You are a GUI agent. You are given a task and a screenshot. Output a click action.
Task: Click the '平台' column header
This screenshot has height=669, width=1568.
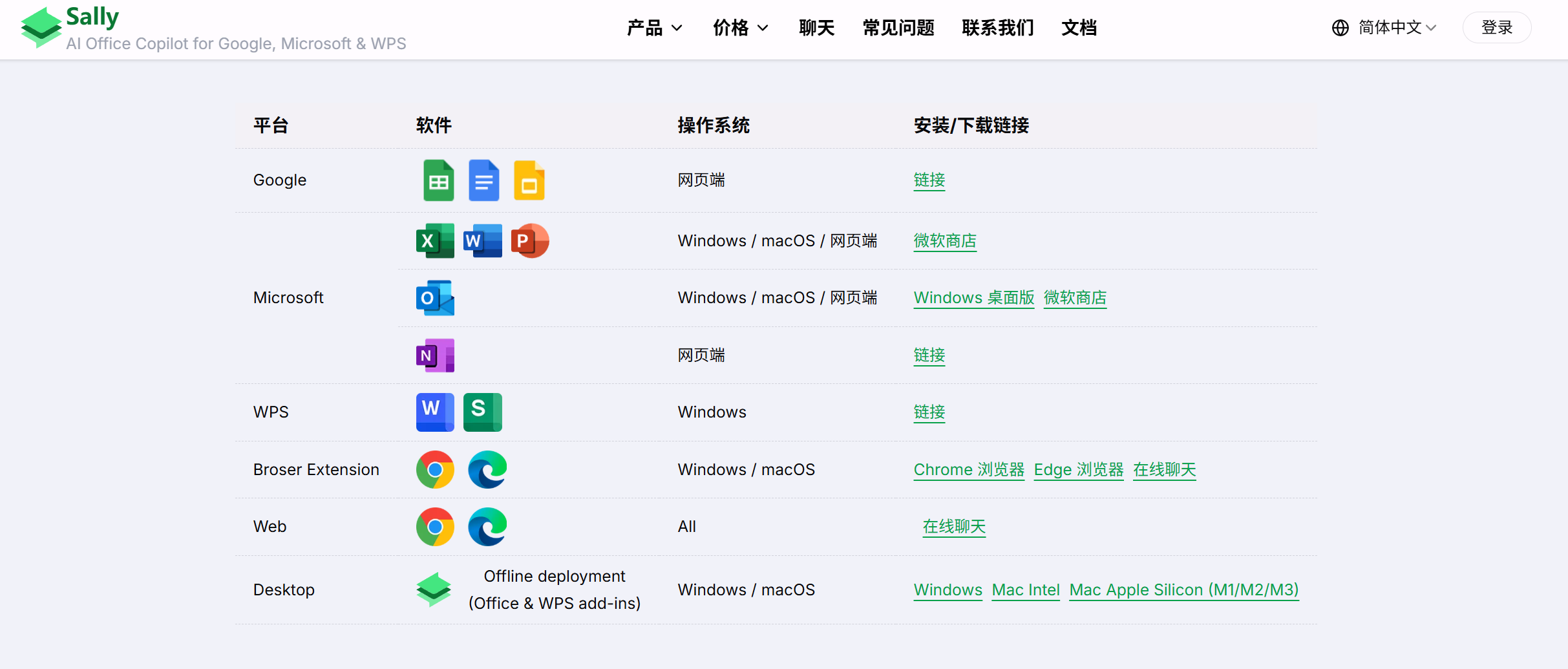(x=271, y=125)
